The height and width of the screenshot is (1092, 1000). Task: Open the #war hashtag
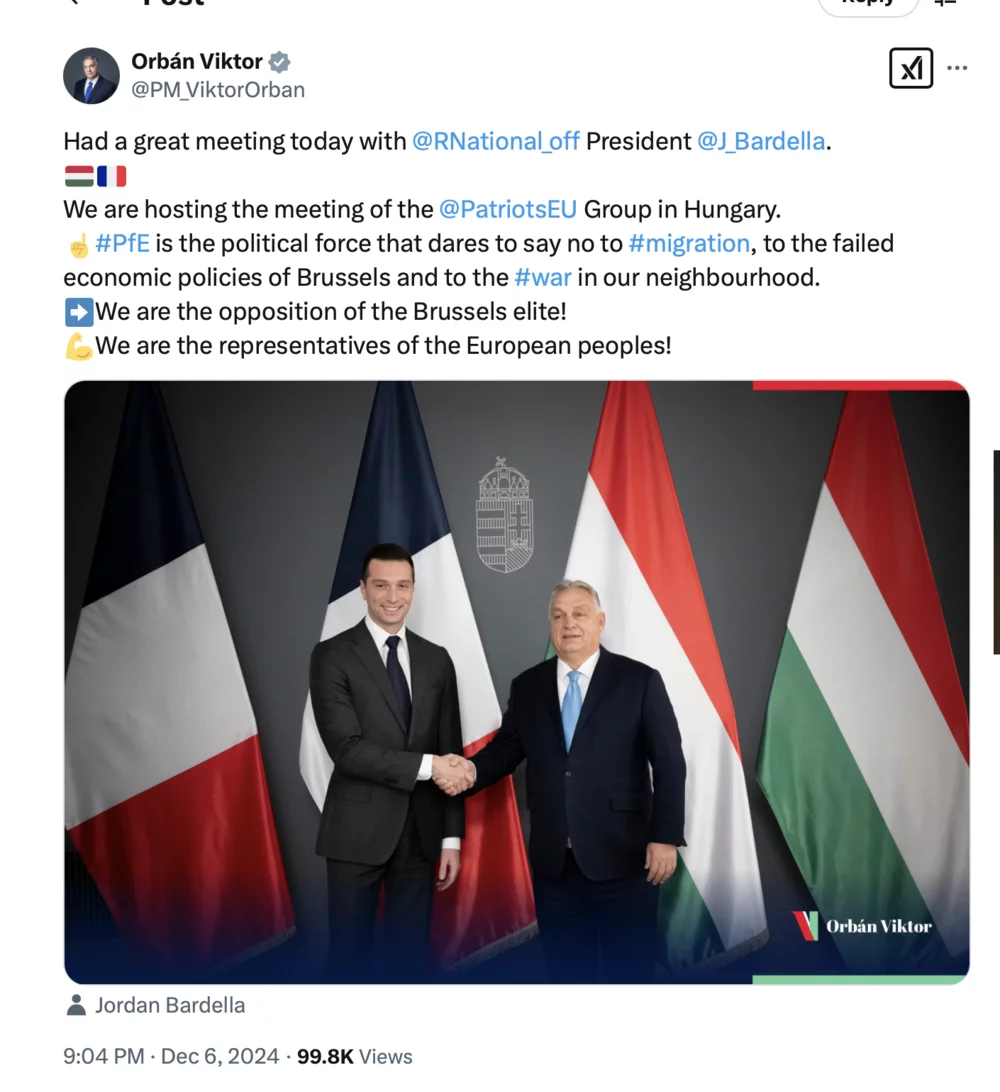[x=542, y=278]
